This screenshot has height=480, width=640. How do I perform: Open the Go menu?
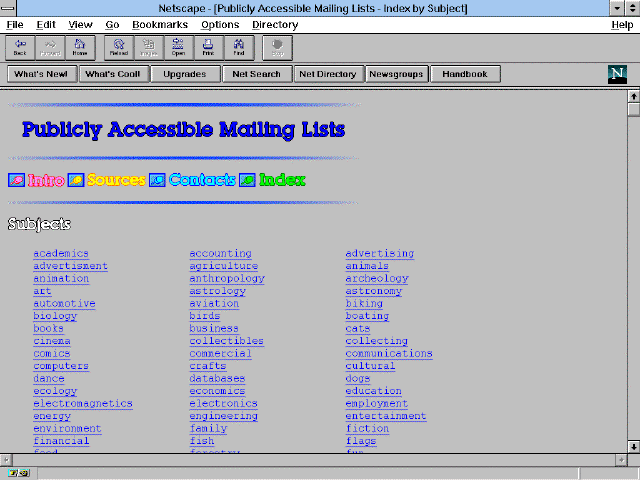[112, 25]
